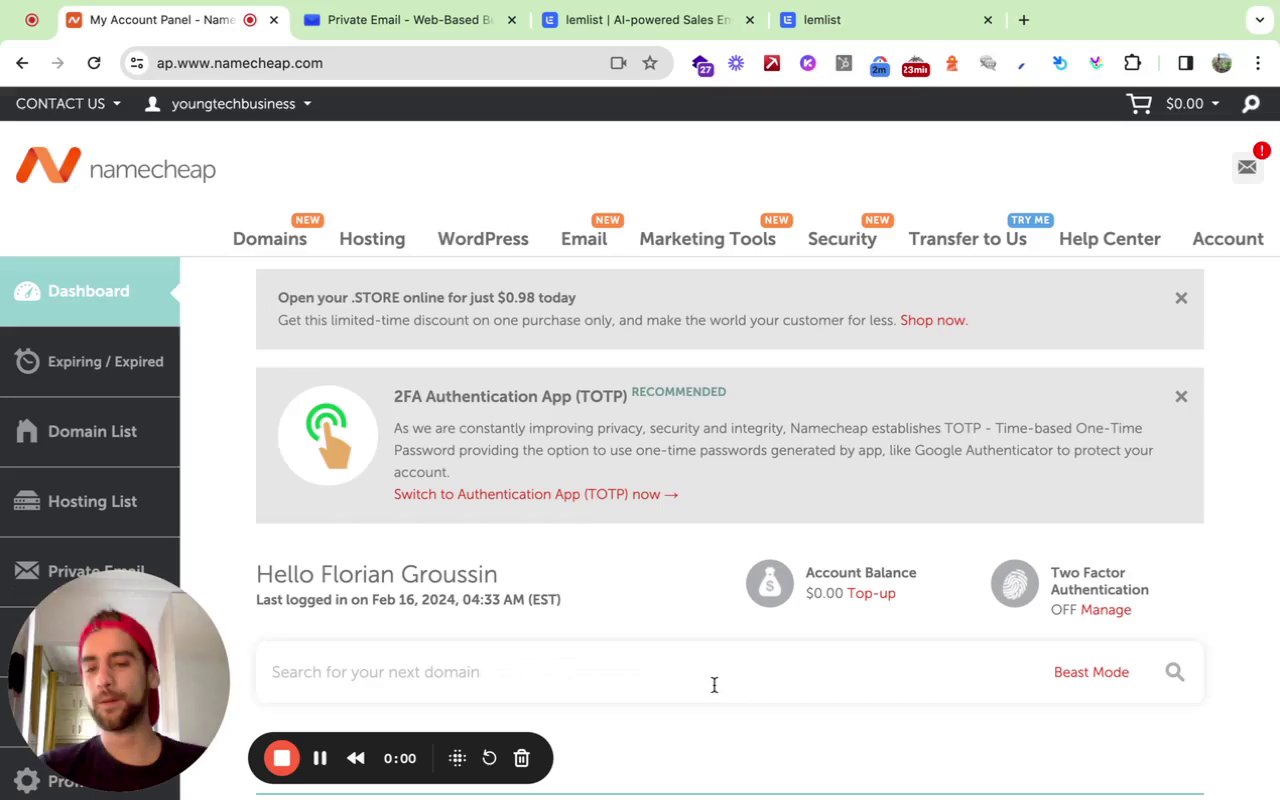Open the Marketing Tools navigation menu
Image resolution: width=1280 pixels, height=800 pixels.
708,239
